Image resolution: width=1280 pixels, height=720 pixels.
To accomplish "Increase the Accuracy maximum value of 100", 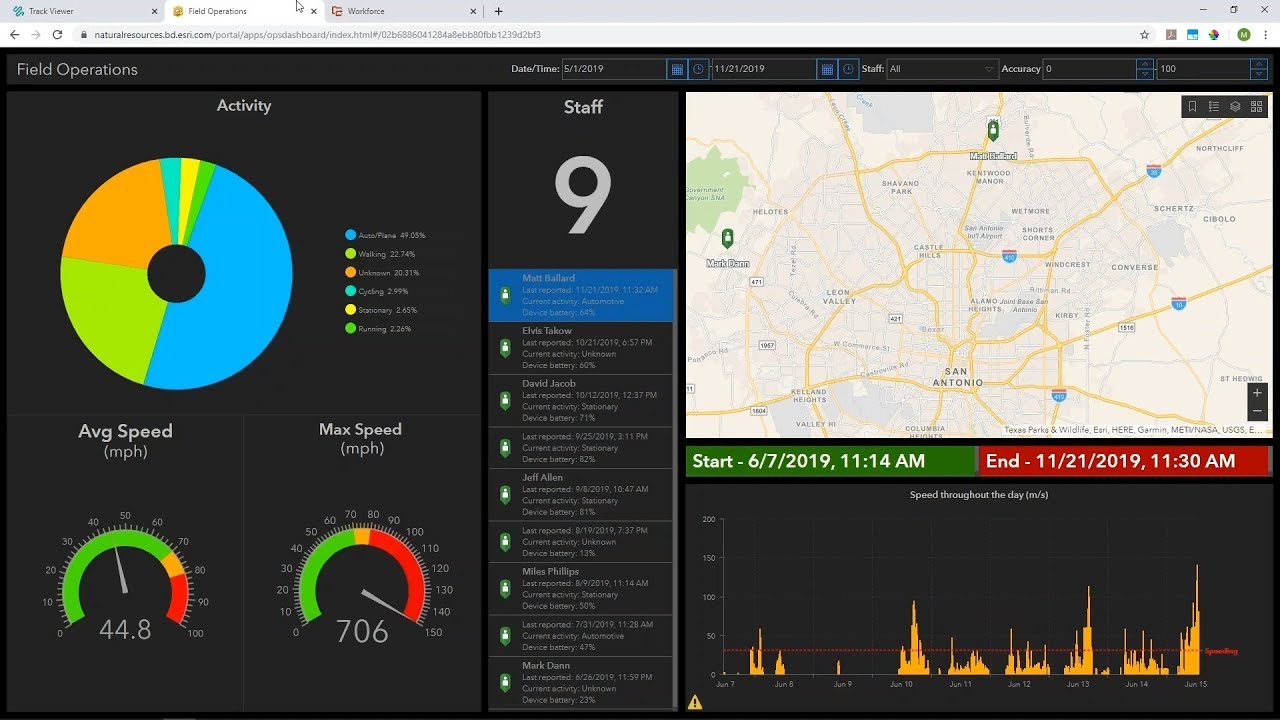I will pyautogui.click(x=1259, y=64).
